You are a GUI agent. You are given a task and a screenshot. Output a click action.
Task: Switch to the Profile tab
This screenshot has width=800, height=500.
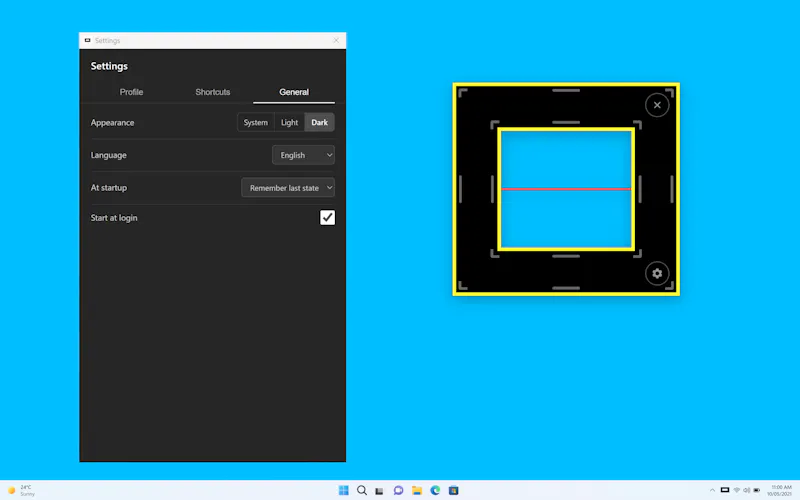[131, 92]
